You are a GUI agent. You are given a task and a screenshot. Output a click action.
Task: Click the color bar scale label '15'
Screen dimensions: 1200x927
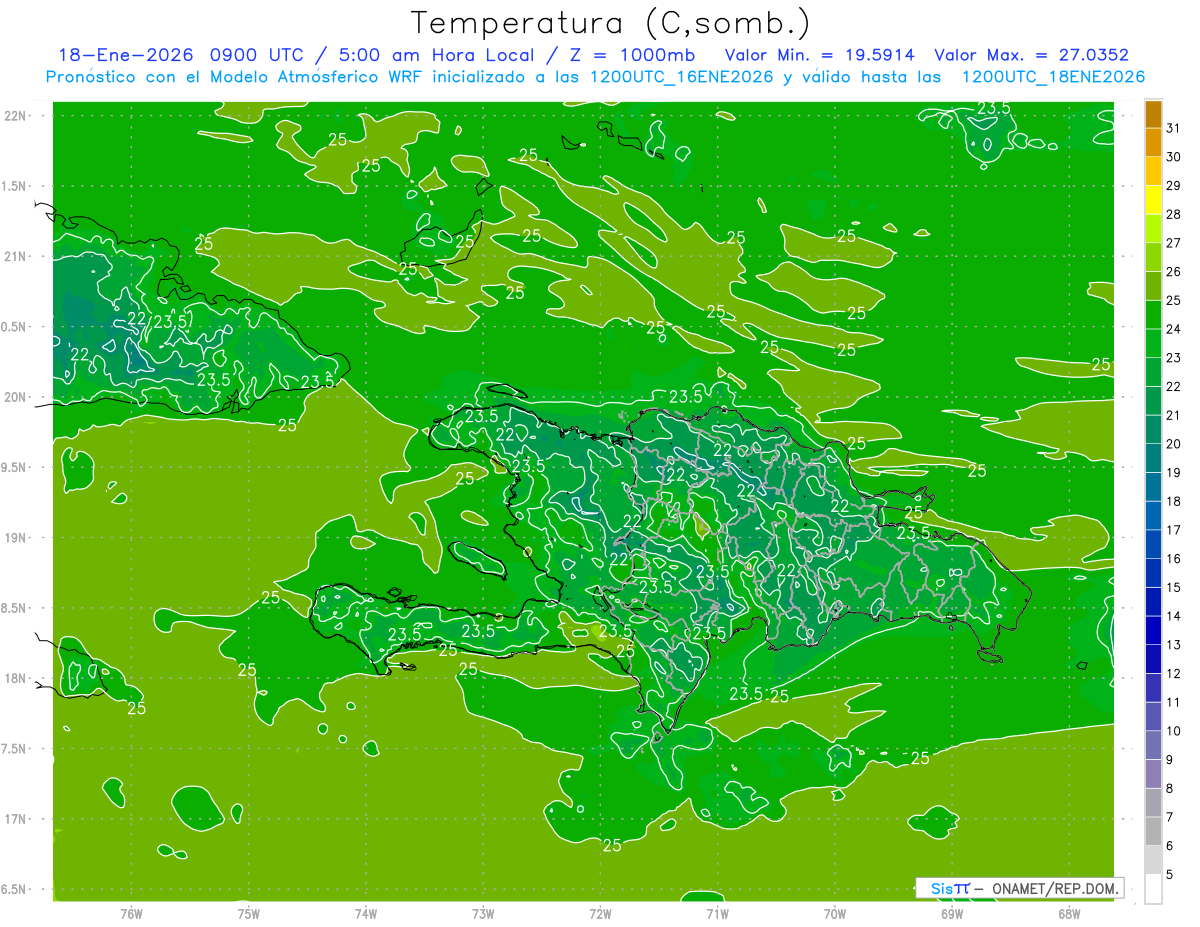(1174, 587)
